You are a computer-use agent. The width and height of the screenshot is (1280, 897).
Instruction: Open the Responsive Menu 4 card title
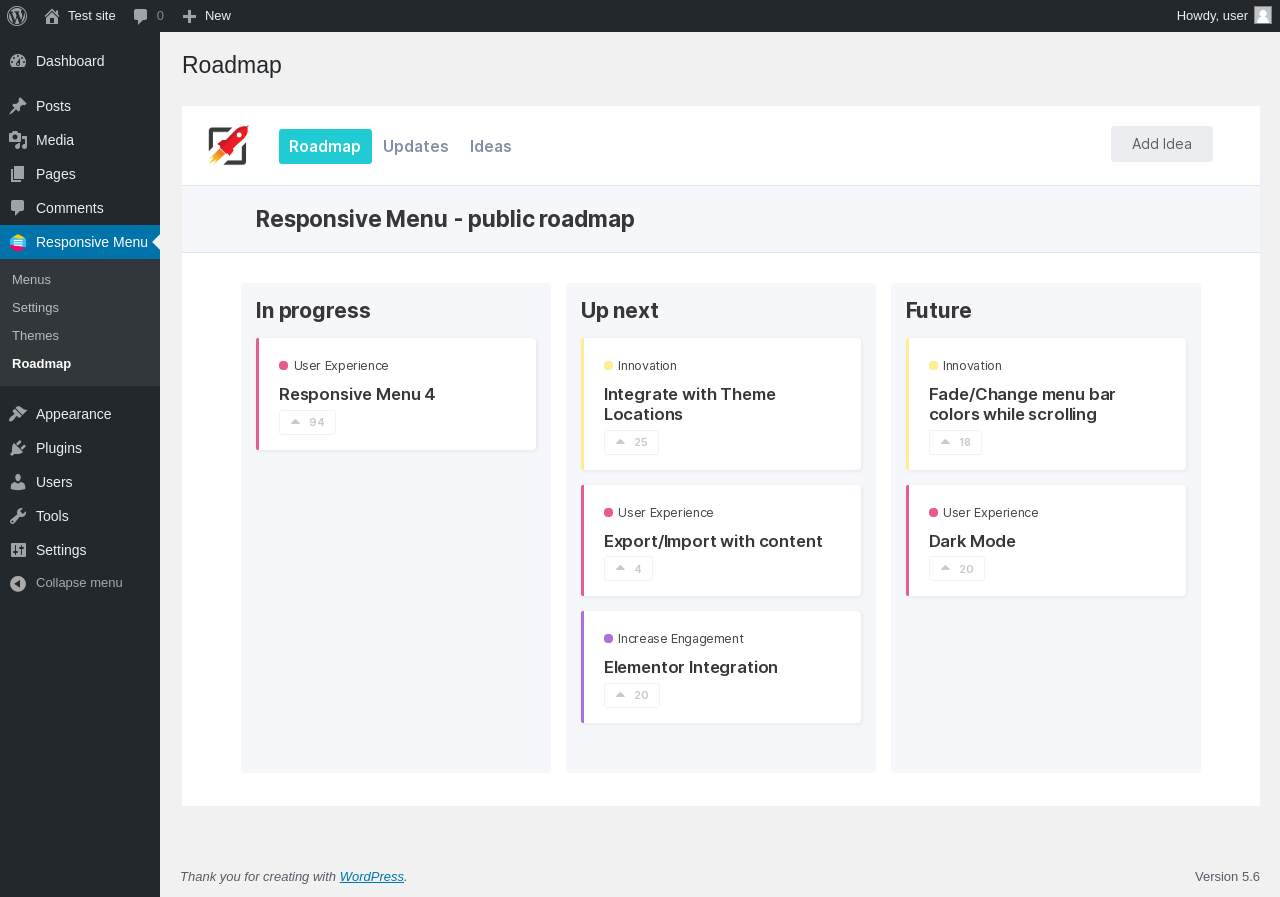(x=357, y=394)
